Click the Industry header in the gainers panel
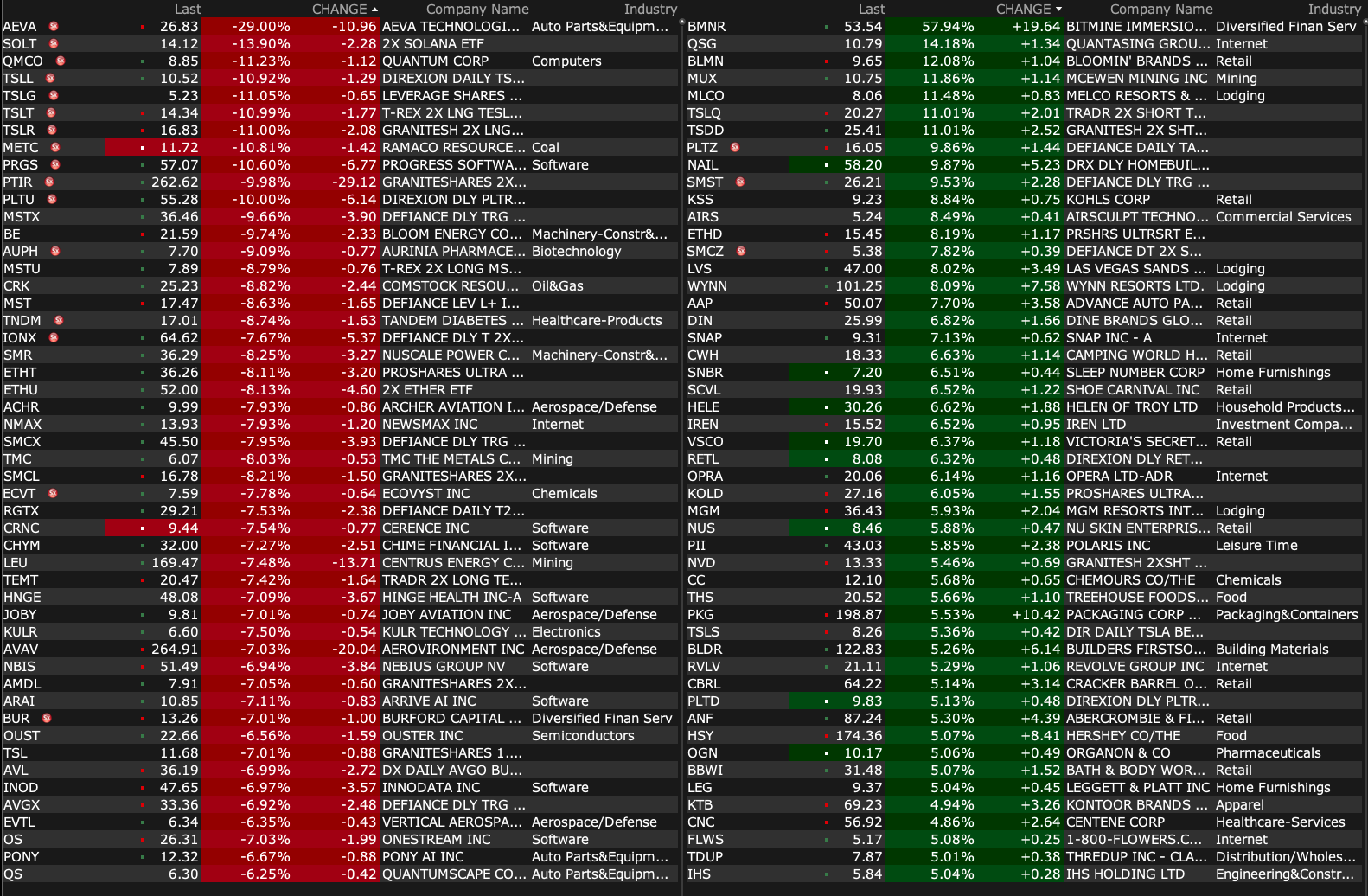 (x=1333, y=10)
